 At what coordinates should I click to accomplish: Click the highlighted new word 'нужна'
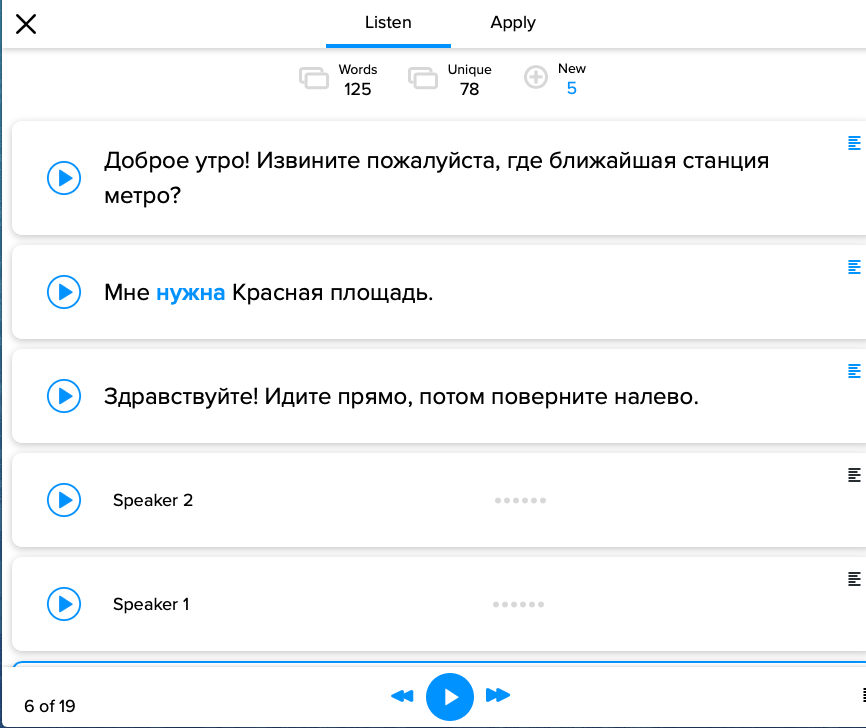(190, 293)
